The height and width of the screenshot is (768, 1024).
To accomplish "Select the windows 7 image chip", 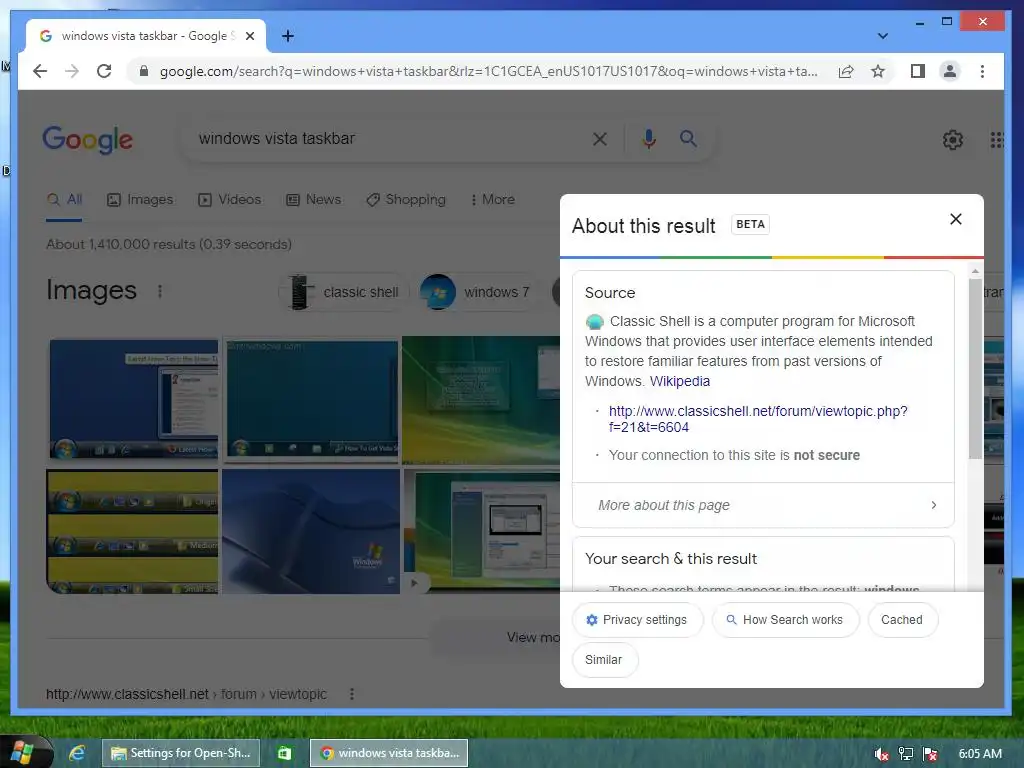I will [x=478, y=292].
